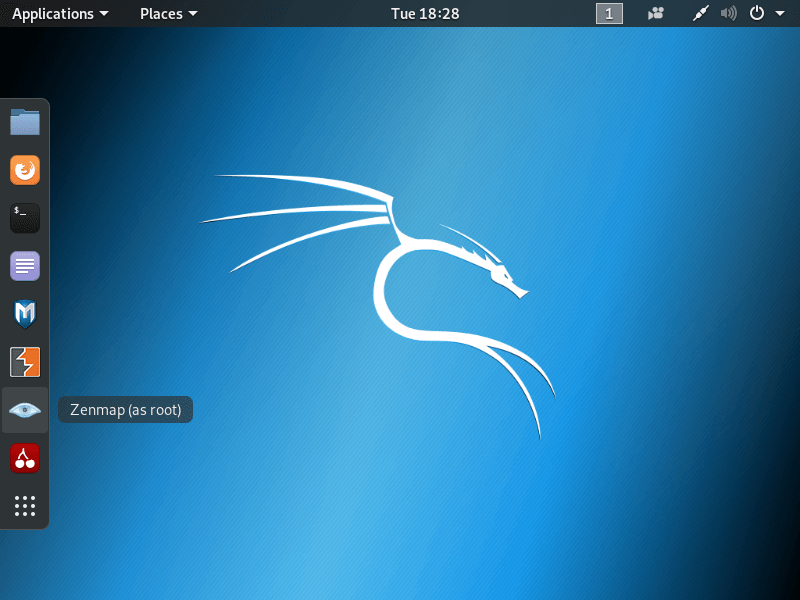Open the Files folder from the dock
Viewport: 800px width, 600px height.
coord(24,122)
